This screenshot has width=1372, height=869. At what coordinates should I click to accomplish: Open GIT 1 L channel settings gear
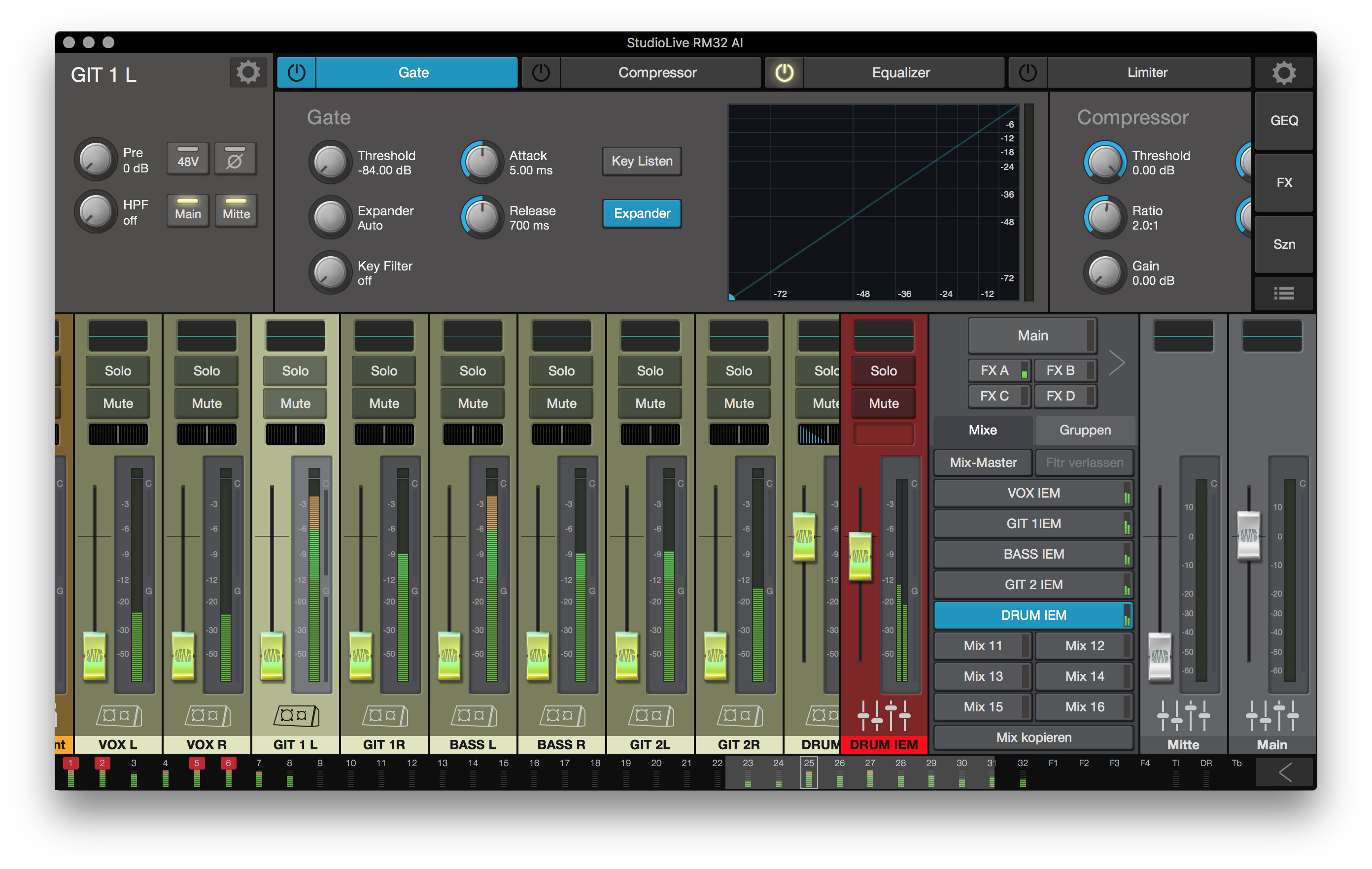[x=248, y=72]
